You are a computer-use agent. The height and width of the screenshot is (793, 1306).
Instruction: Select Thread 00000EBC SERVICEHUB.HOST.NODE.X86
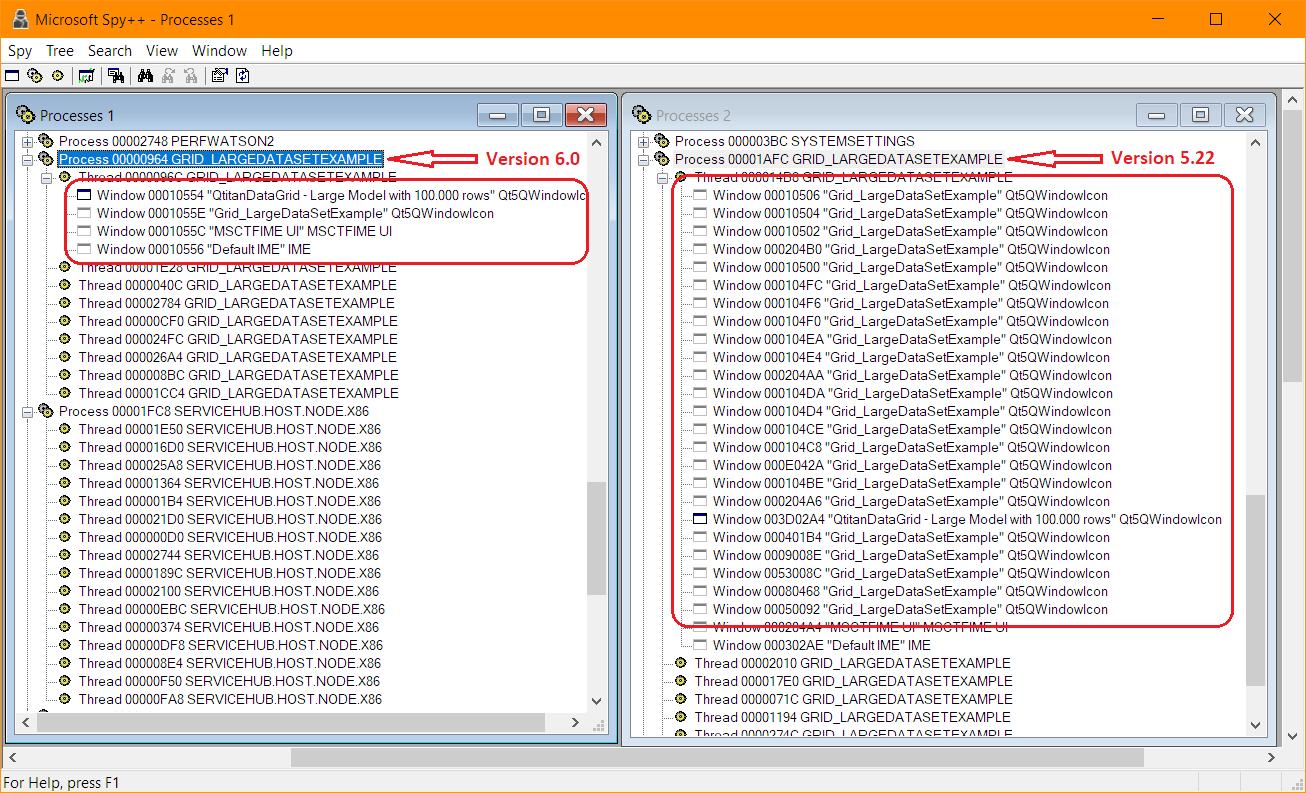click(231, 609)
